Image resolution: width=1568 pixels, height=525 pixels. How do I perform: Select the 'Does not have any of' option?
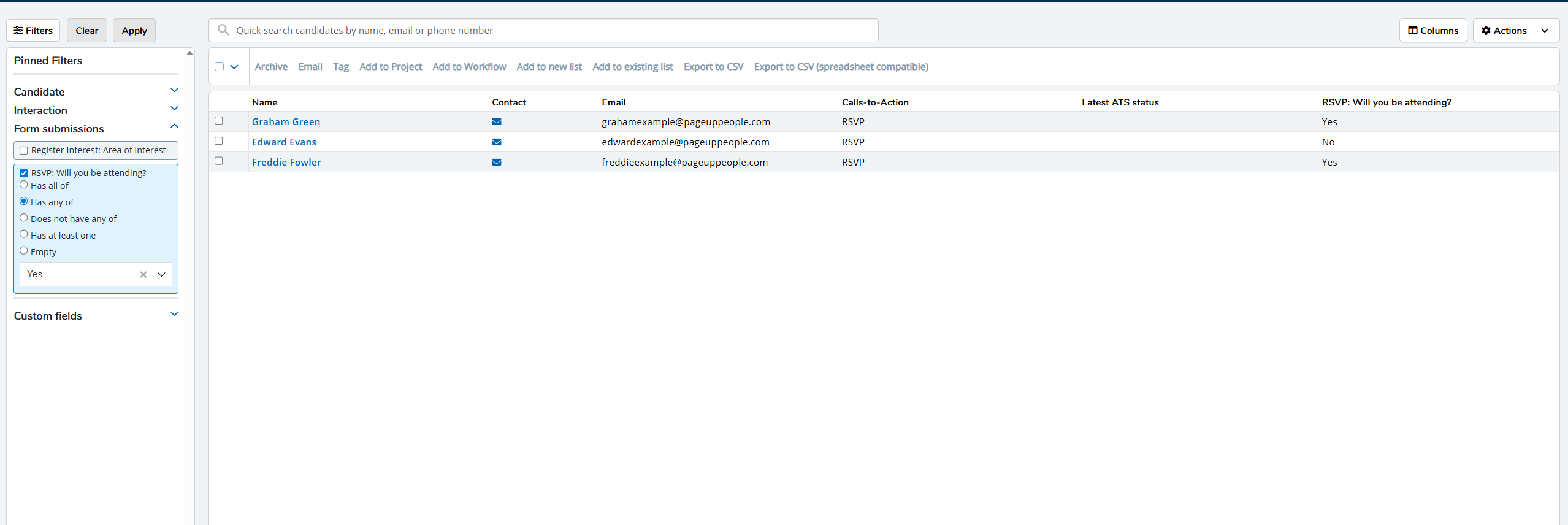coord(24,218)
